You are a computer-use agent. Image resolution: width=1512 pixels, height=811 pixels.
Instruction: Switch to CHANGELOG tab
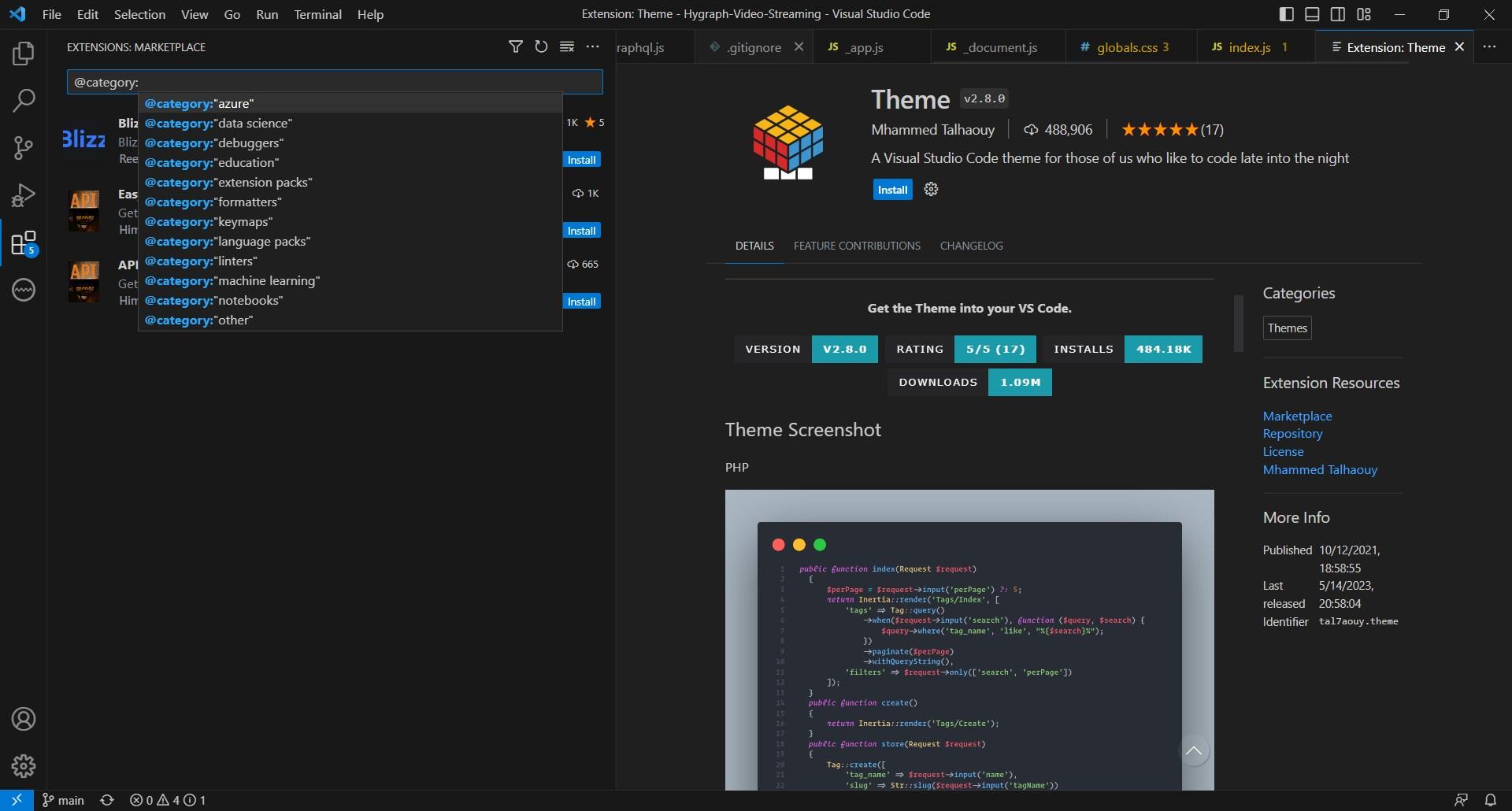click(x=971, y=246)
